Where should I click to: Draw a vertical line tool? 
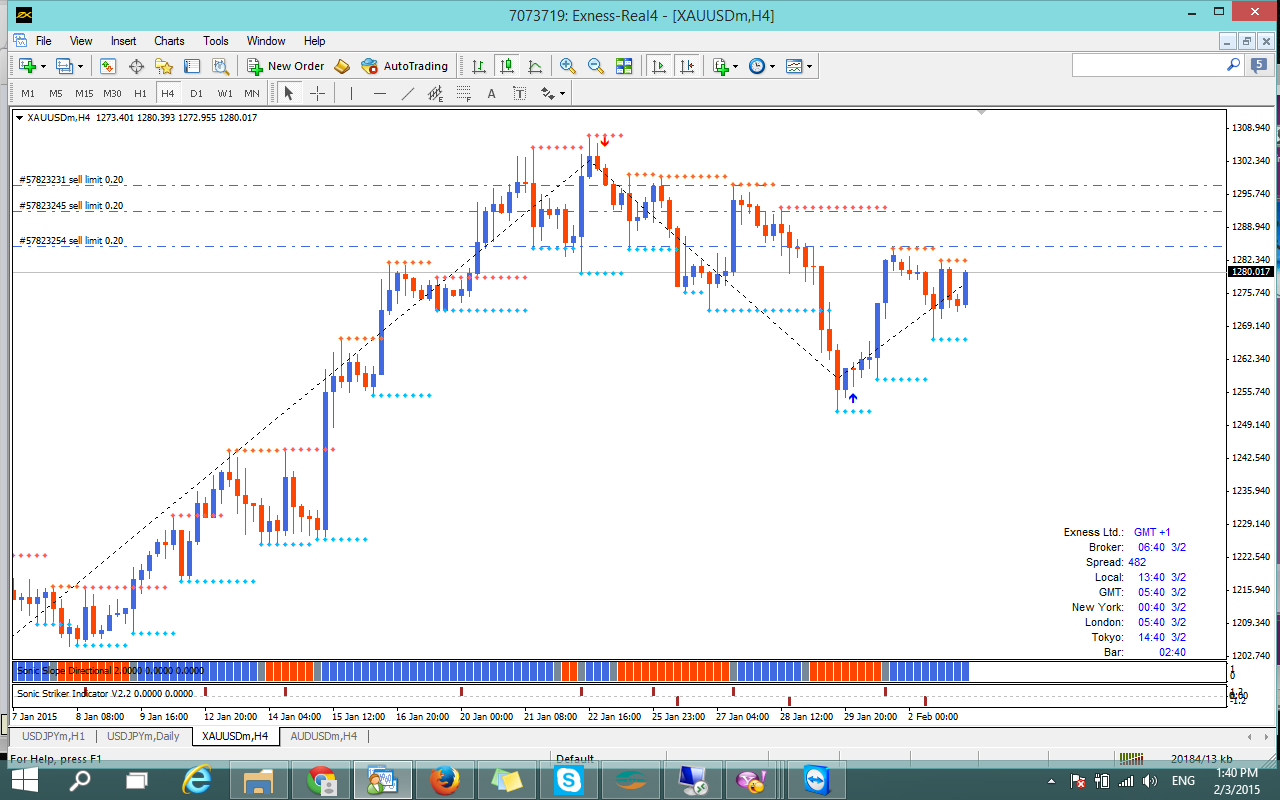coord(351,93)
